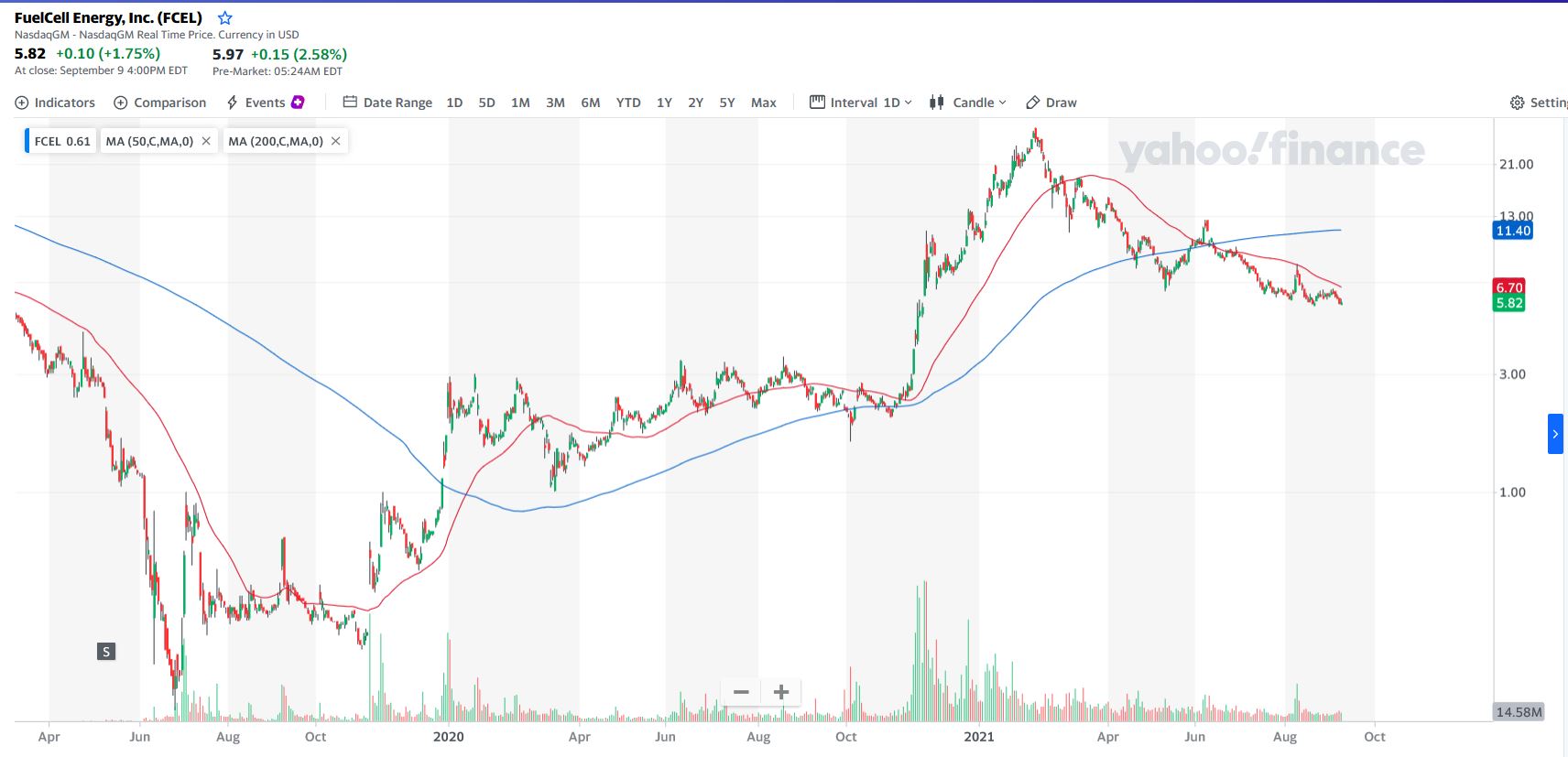1568x757 pixels.
Task: Click the 1.00 price axis label
Action: click(x=1512, y=492)
